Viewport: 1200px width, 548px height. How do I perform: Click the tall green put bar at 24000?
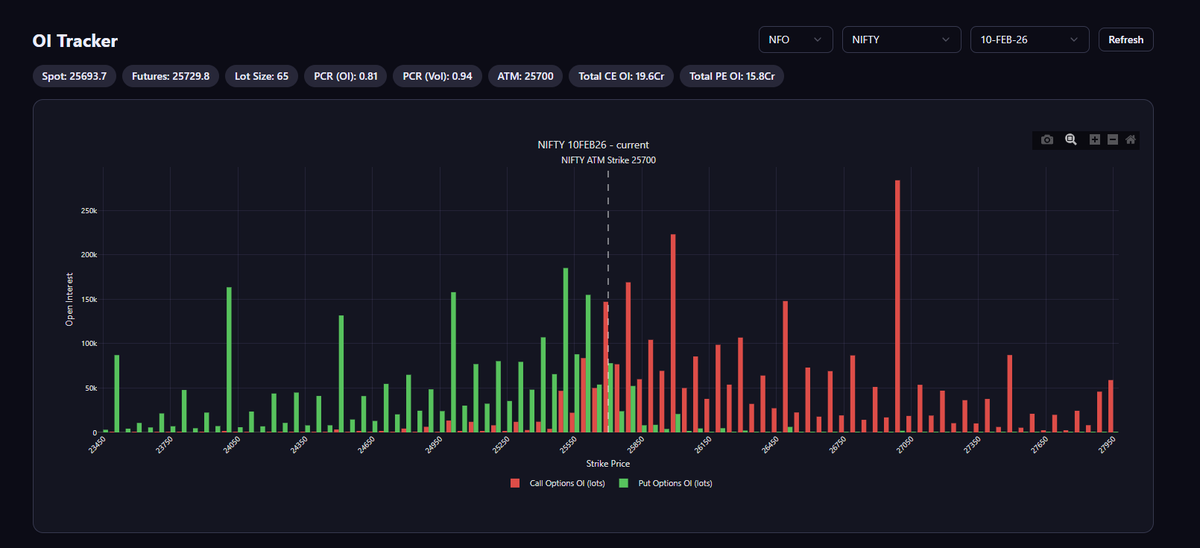(229, 360)
